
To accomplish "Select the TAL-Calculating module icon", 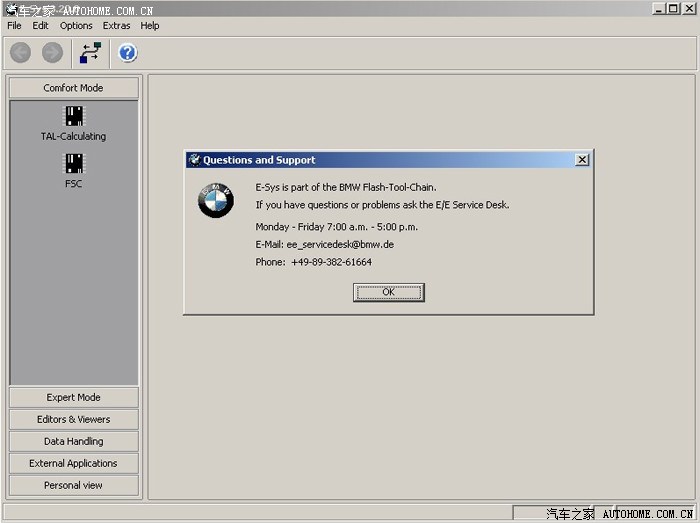I will tap(73, 117).
